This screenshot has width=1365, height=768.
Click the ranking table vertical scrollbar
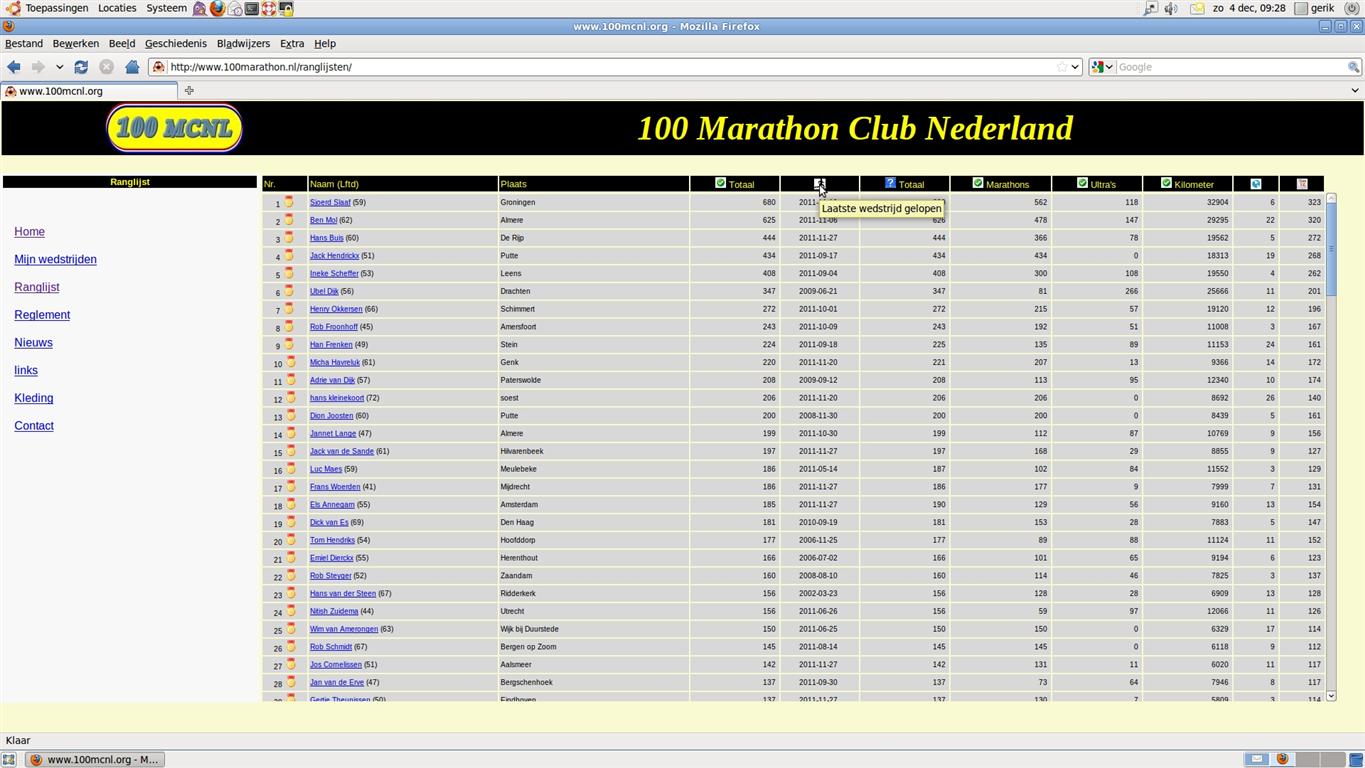tap(1331, 447)
